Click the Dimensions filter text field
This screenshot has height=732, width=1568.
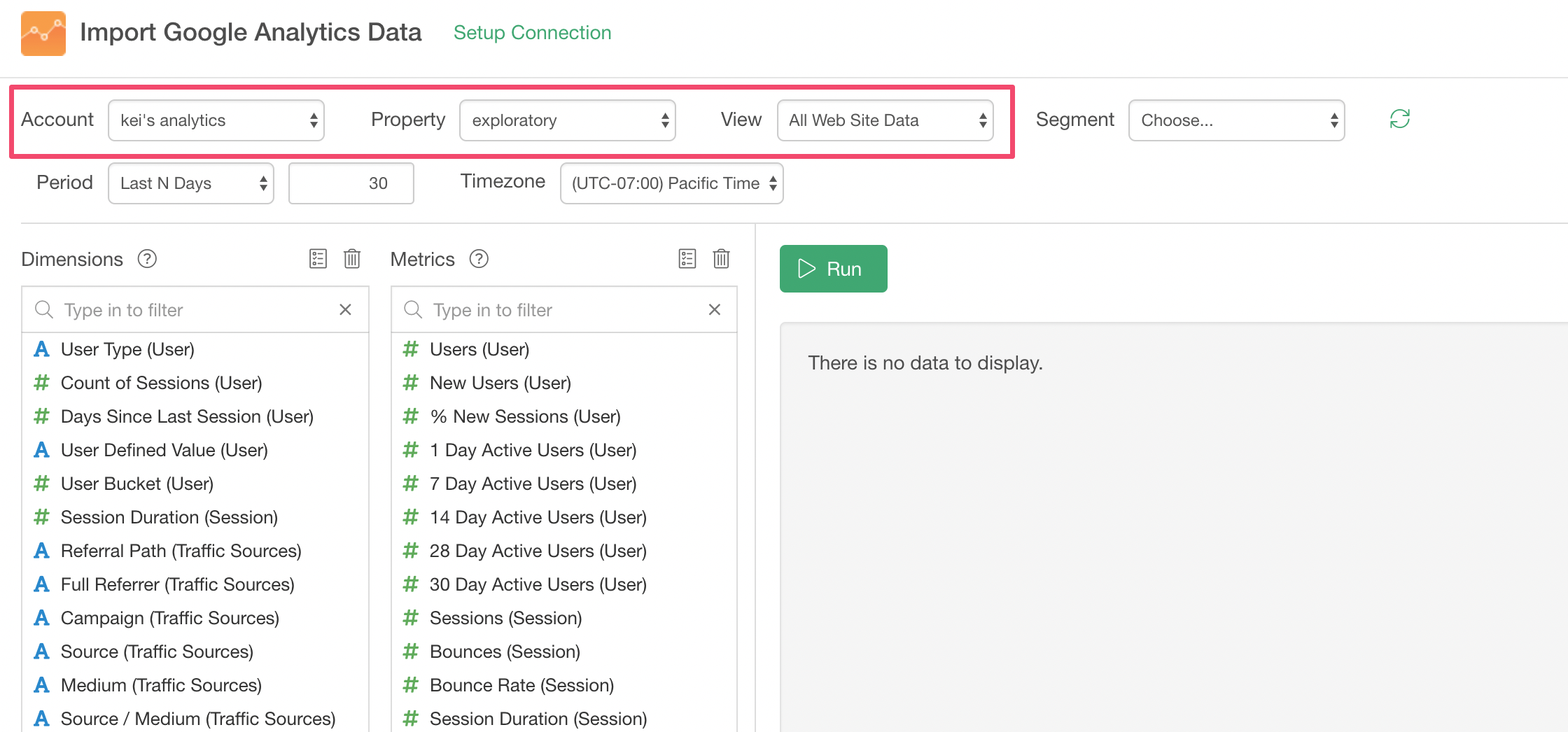pos(196,310)
